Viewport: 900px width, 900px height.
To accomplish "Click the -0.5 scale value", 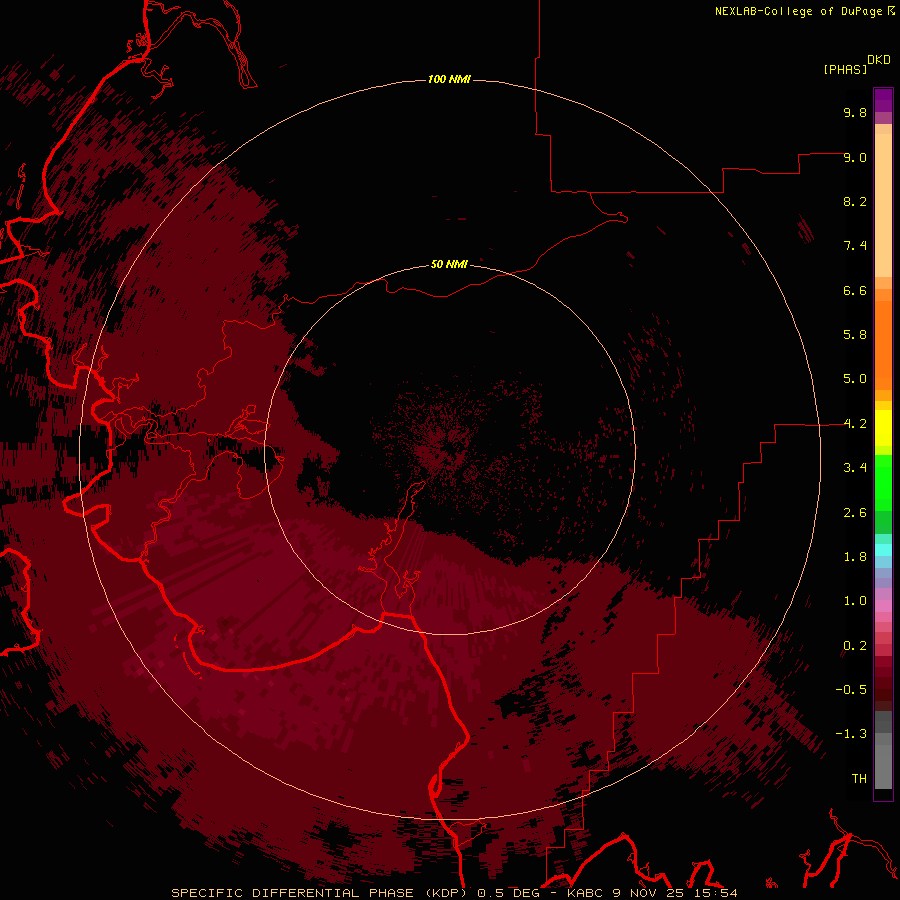I will (x=851, y=690).
